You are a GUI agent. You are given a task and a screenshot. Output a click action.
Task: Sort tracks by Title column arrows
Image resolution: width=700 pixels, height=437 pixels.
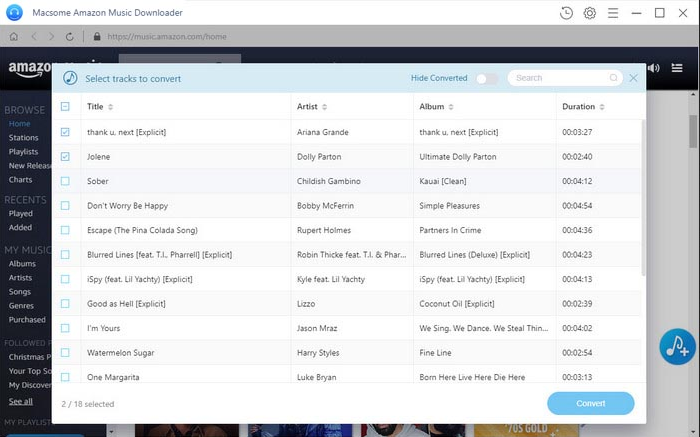click(111, 107)
